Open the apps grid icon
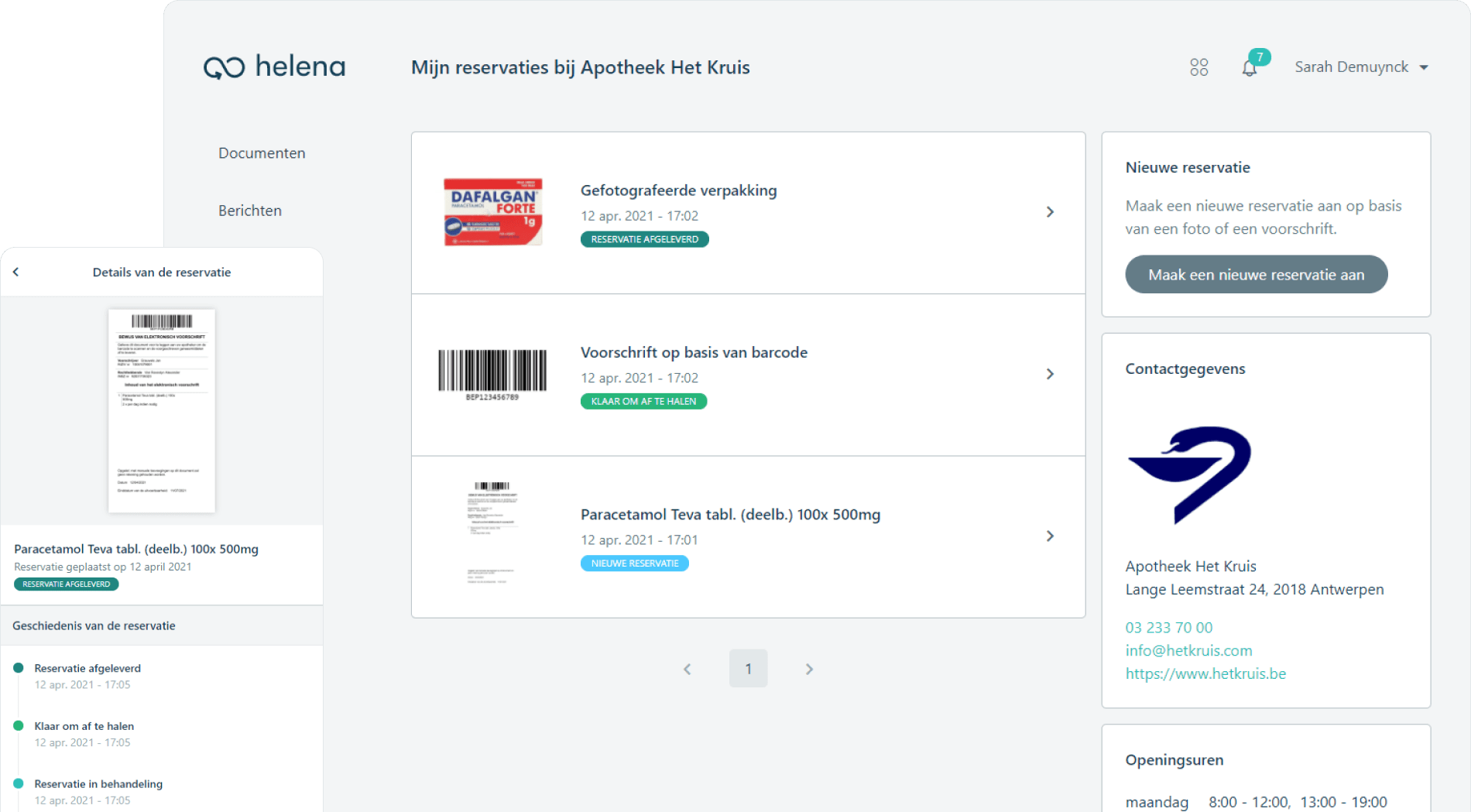The image size is (1471, 812). 1198,67
